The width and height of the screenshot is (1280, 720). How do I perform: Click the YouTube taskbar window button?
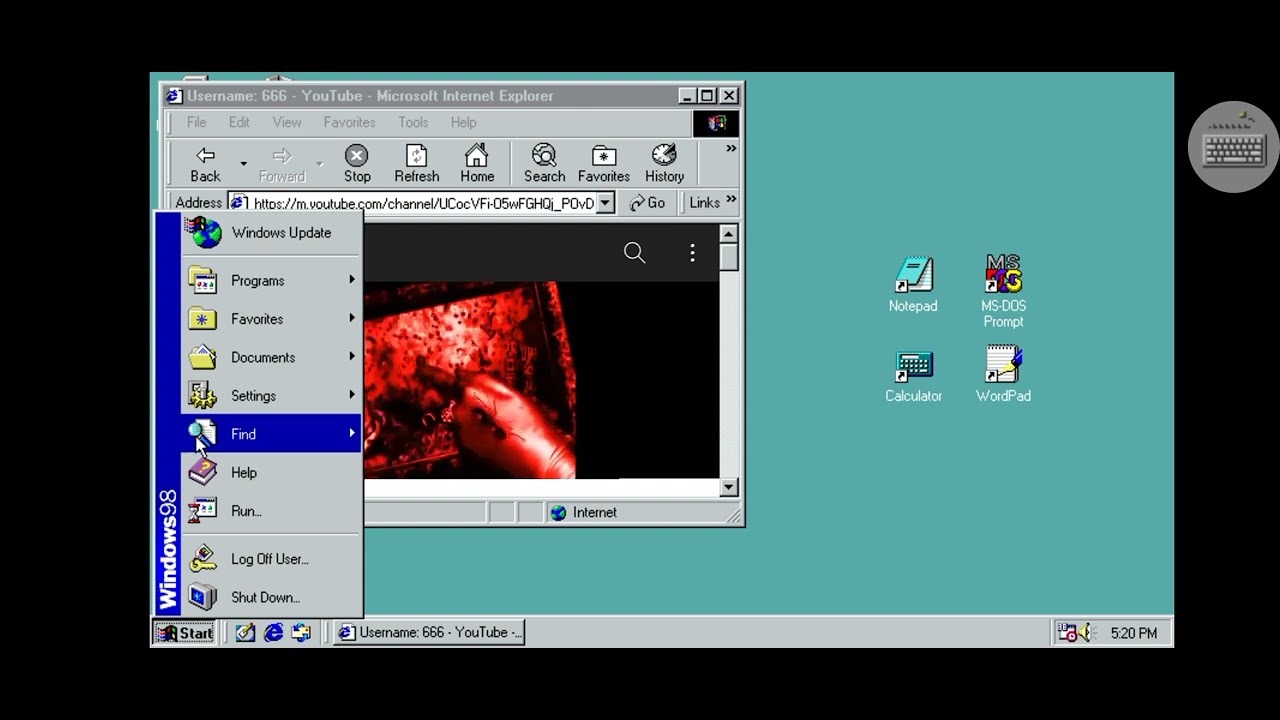click(429, 632)
